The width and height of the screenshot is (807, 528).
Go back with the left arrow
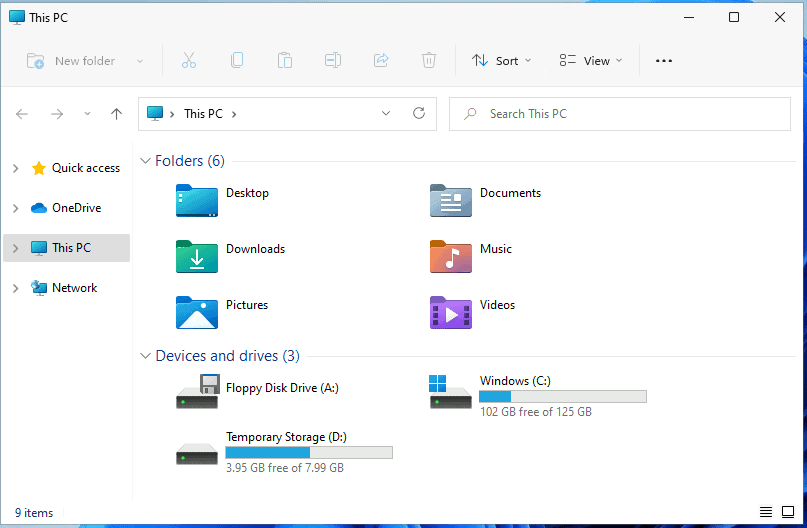[22, 114]
